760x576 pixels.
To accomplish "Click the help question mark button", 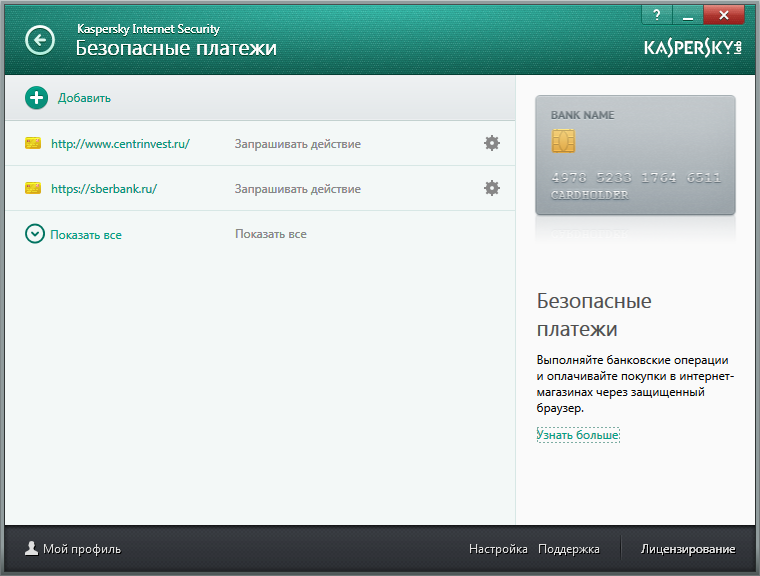I will click(x=657, y=15).
